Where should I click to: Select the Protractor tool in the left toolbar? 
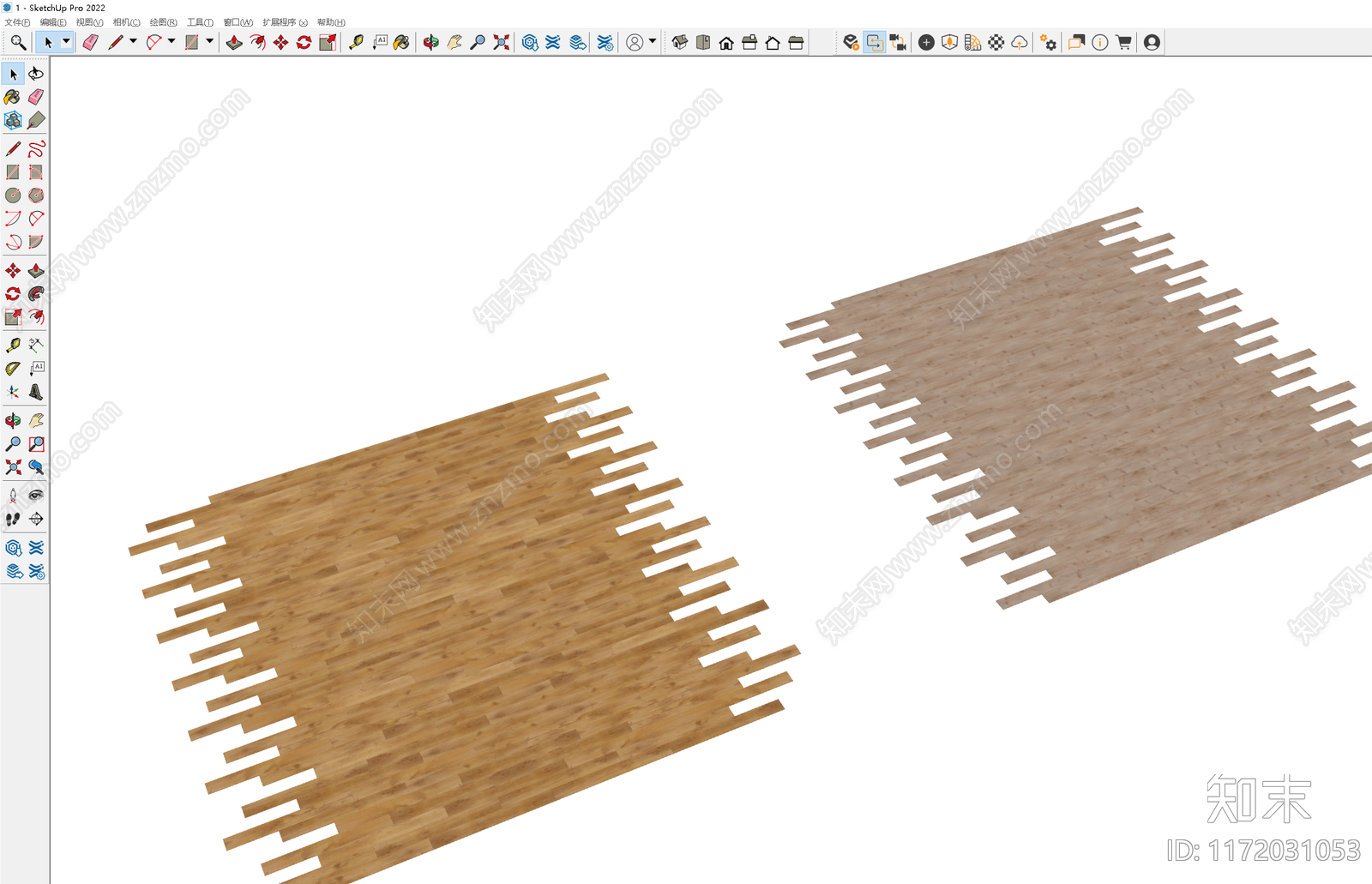click(13, 368)
